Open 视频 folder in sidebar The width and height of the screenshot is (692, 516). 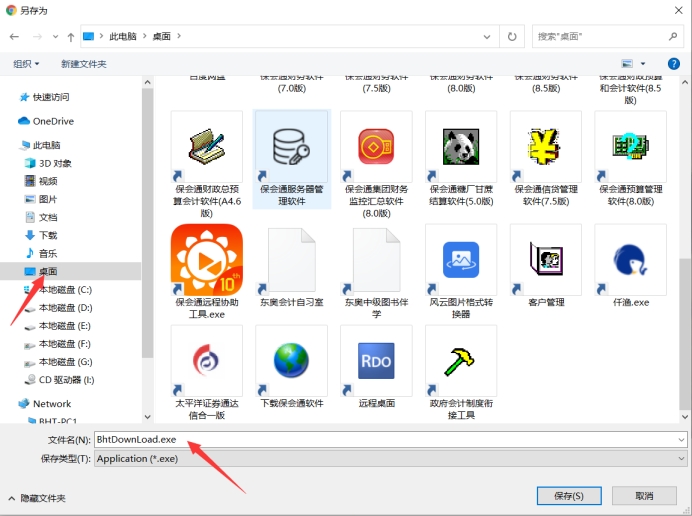point(41,181)
